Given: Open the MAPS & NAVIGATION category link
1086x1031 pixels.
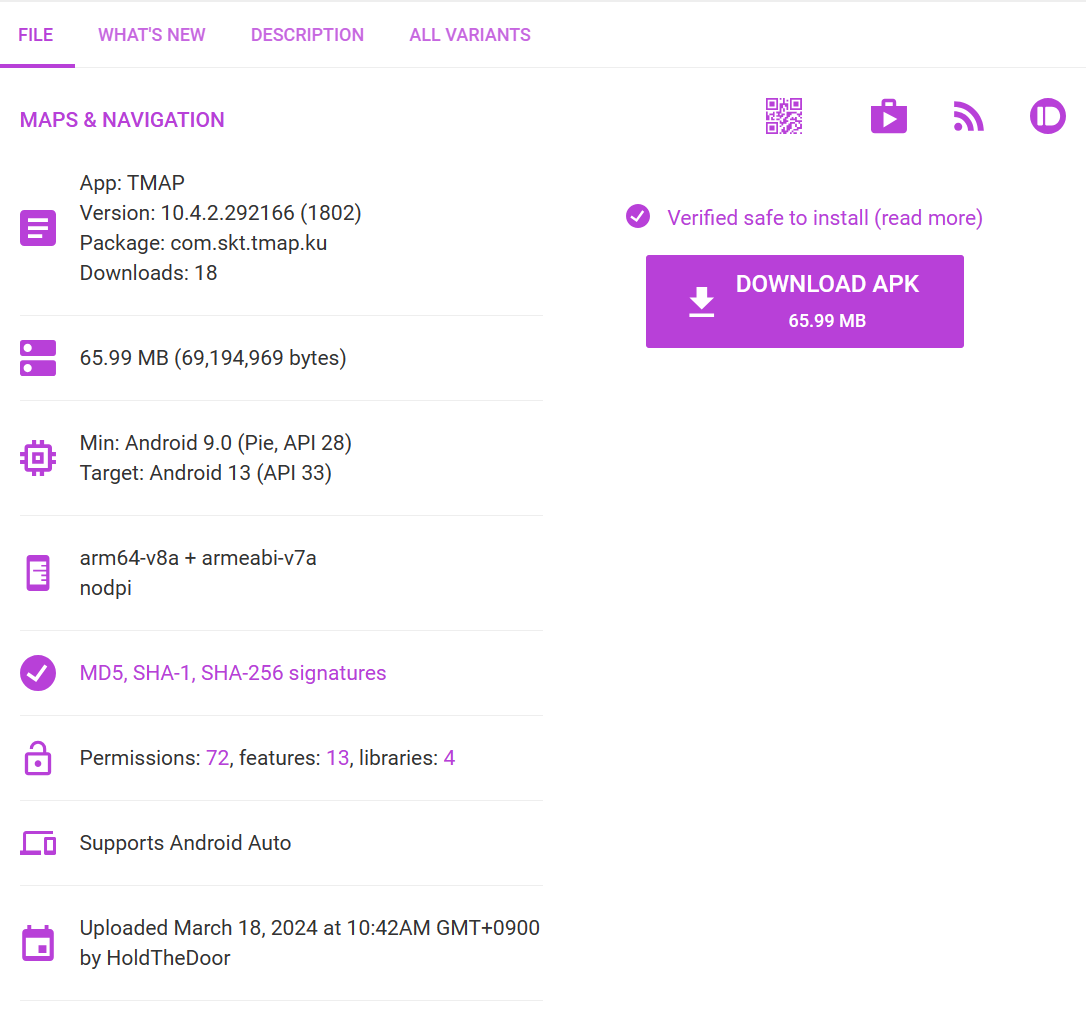Looking at the screenshot, I should point(122,120).
